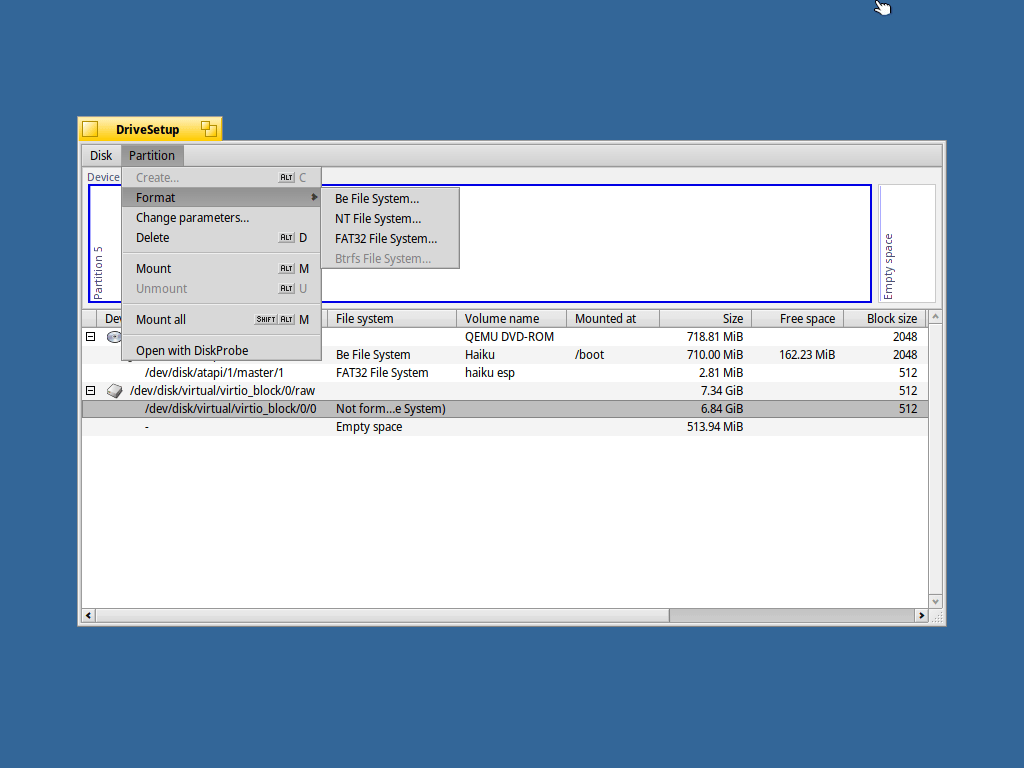Click the 6.84 GiB size value

[722, 409]
